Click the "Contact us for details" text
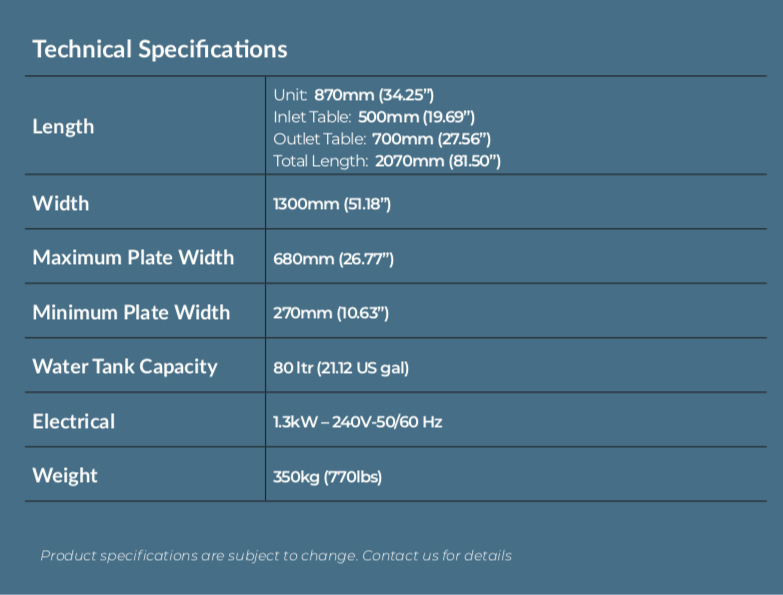Viewport: 783px width, 595px height. click(436, 555)
